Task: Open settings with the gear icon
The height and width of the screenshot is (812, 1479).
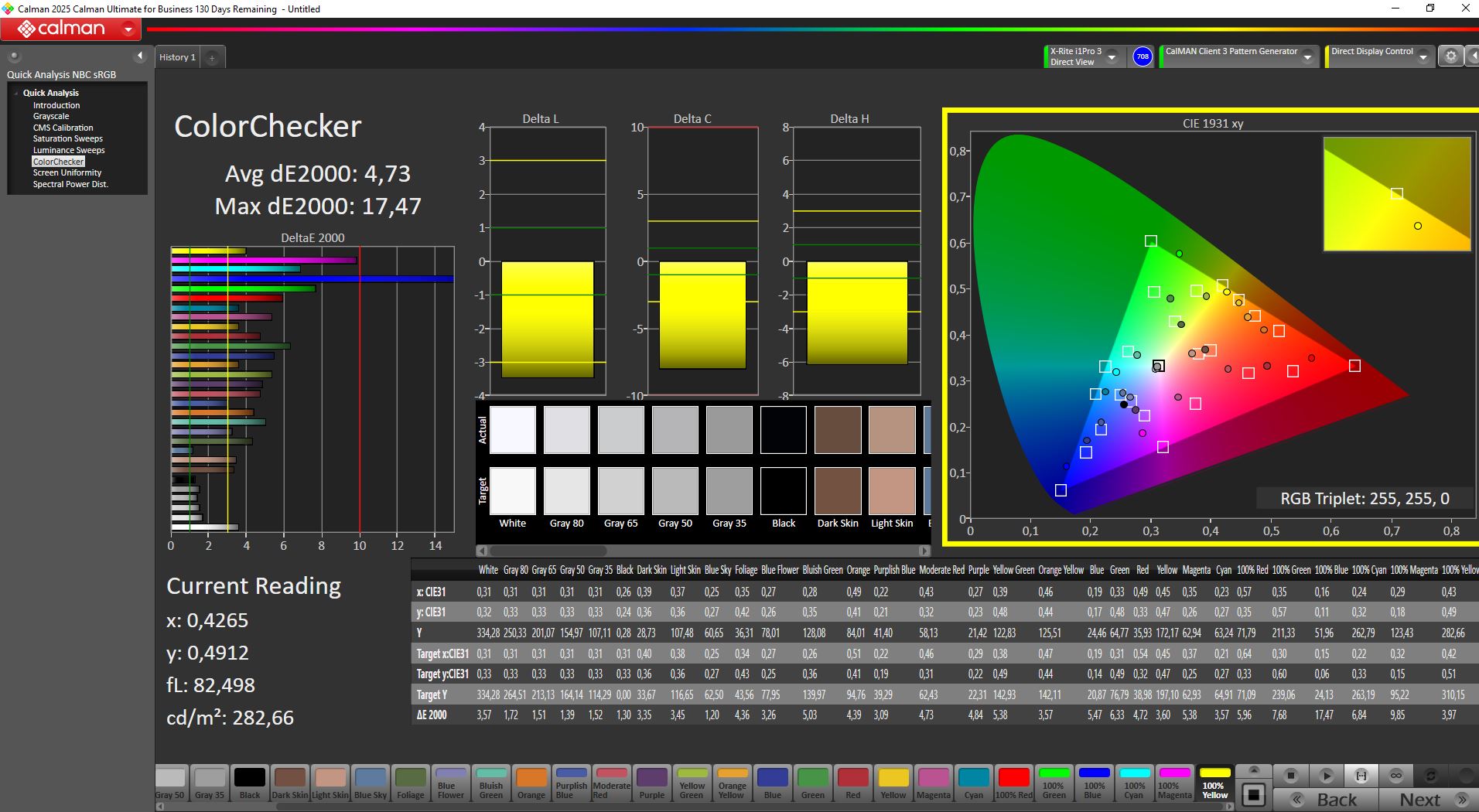Action: coord(1450,56)
